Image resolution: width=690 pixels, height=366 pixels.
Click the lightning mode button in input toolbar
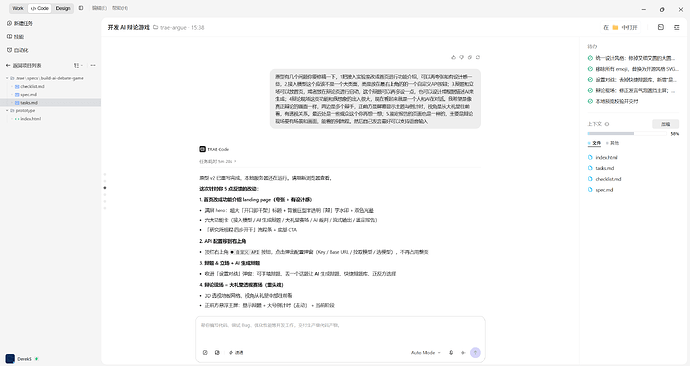236,352
